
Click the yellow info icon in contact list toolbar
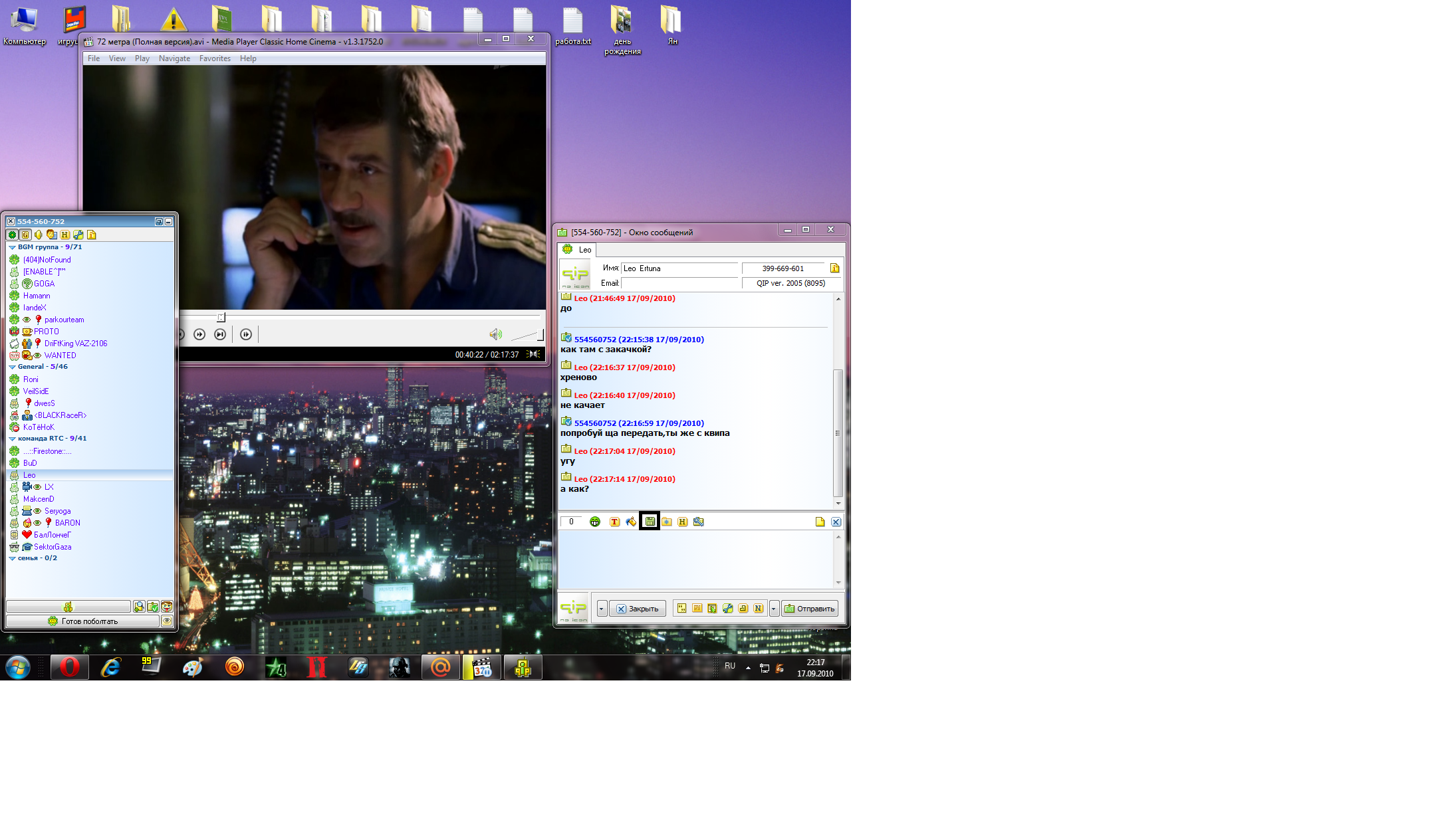[92, 235]
